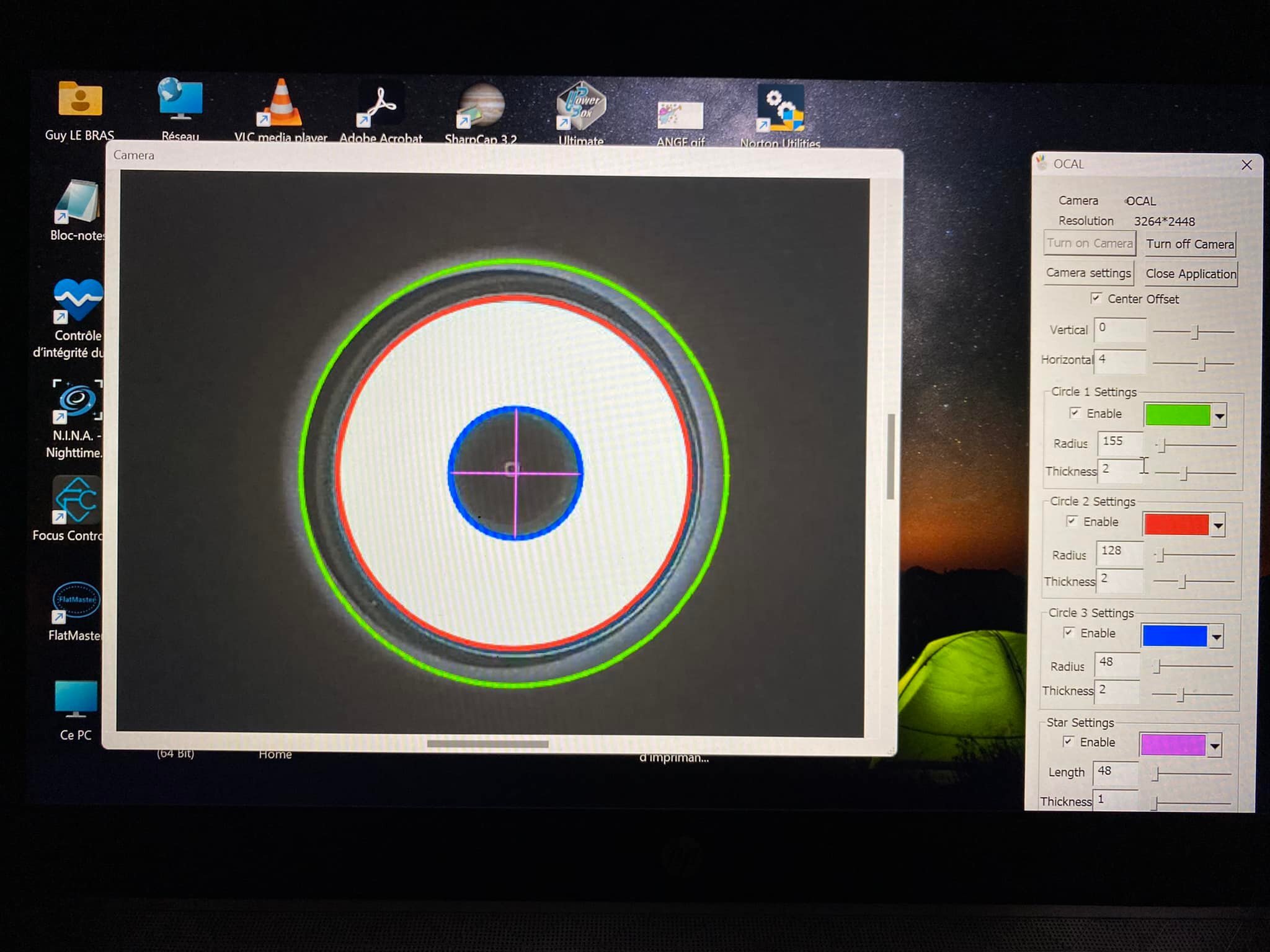The width and height of the screenshot is (1270, 952).
Task: Open the FlatMaster desktop shortcut
Action: coord(76,601)
